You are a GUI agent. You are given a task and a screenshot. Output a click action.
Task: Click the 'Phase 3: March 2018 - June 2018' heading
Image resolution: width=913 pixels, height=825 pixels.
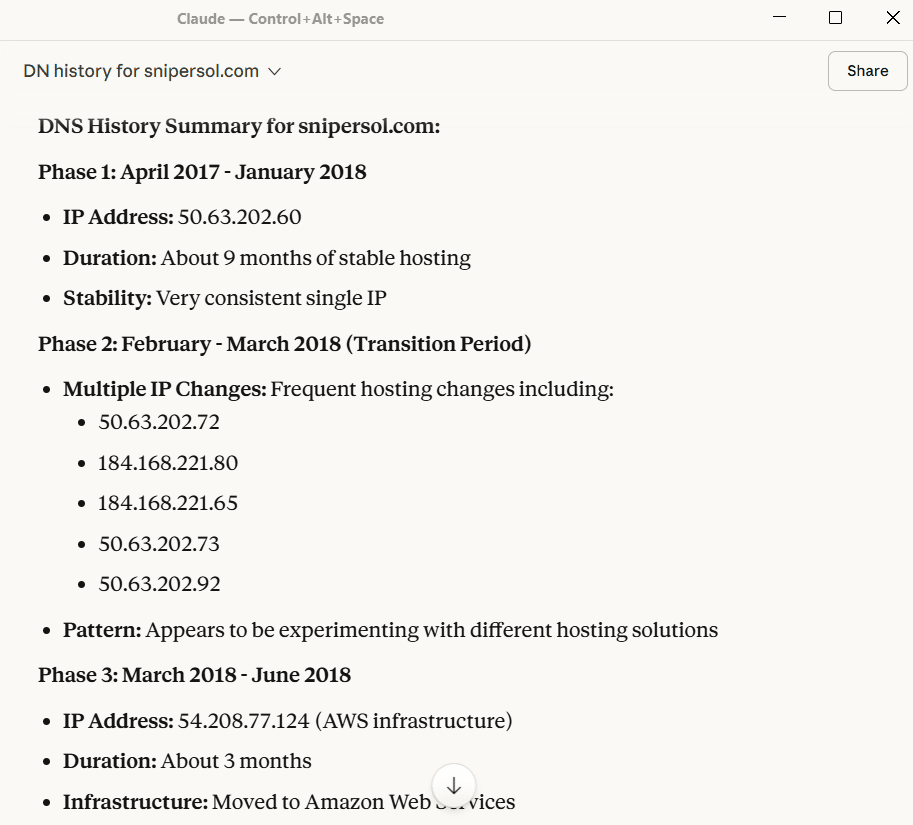(x=194, y=675)
